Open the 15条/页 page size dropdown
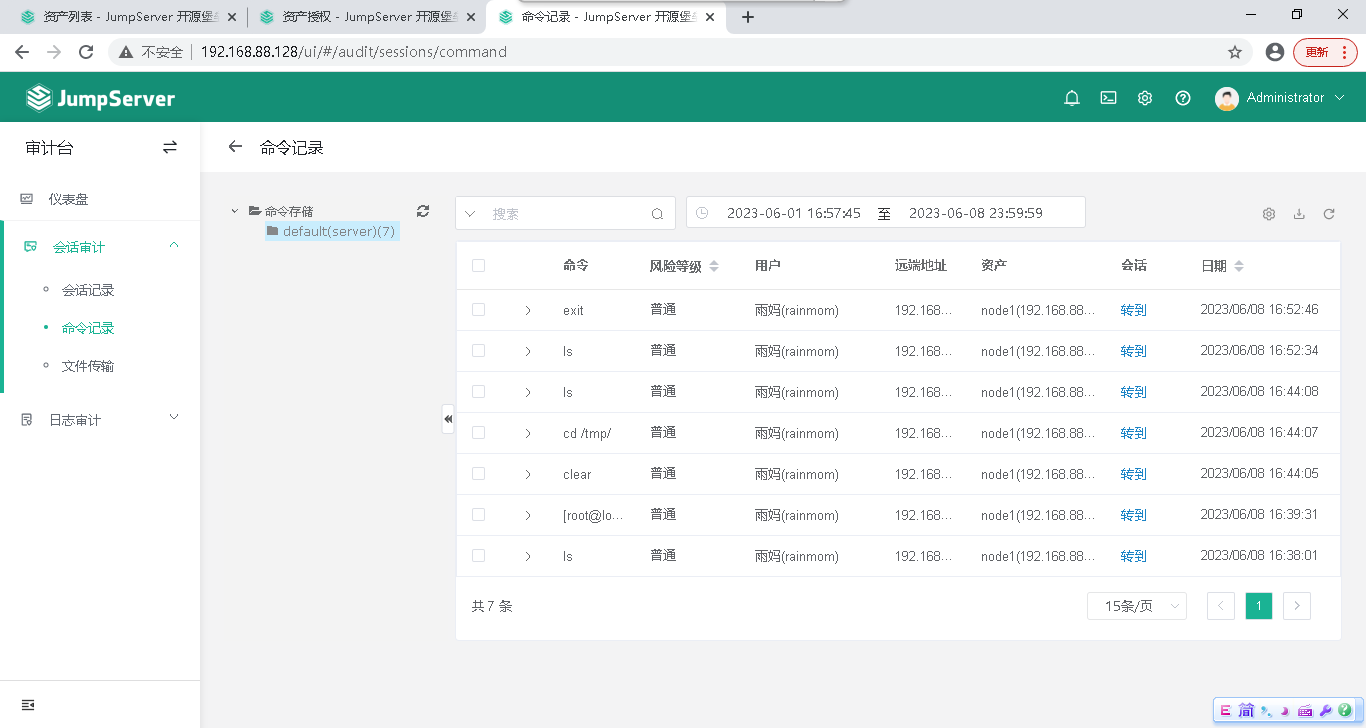This screenshot has width=1366, height=728. click(x=1137, y=606)
